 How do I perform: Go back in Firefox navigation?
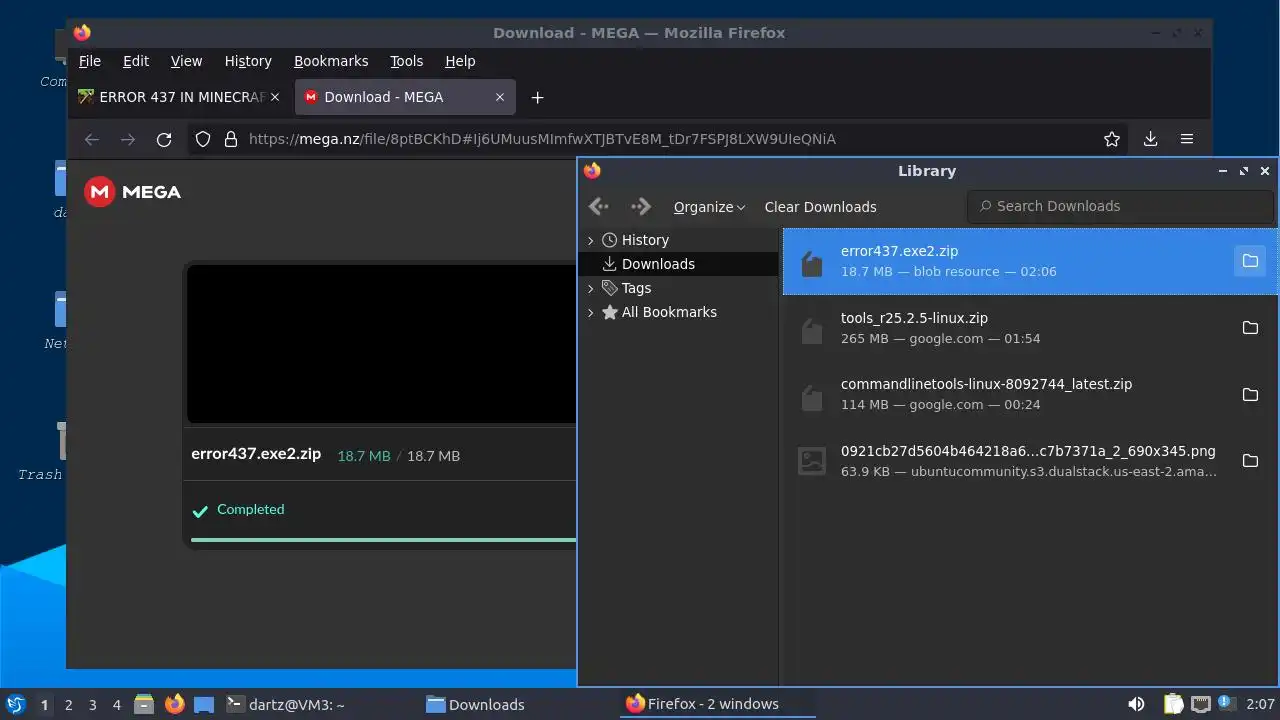pos(92,139)
